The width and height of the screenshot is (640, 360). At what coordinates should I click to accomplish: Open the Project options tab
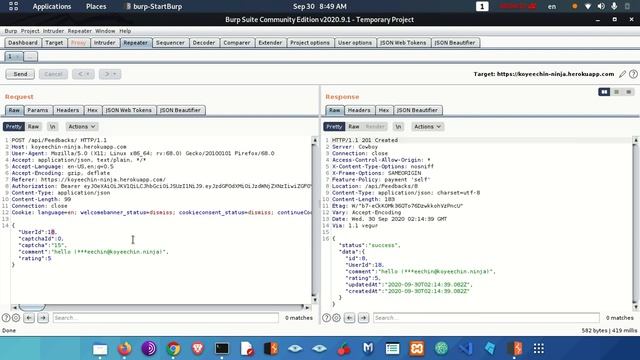[x=310, y=42]
